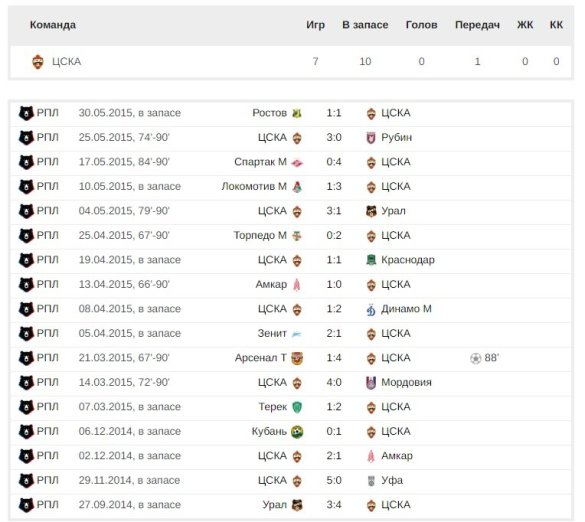Click the Rubin club crest icon
The width and height of the screenshot is (585, 522).
(x=370, y=138)
